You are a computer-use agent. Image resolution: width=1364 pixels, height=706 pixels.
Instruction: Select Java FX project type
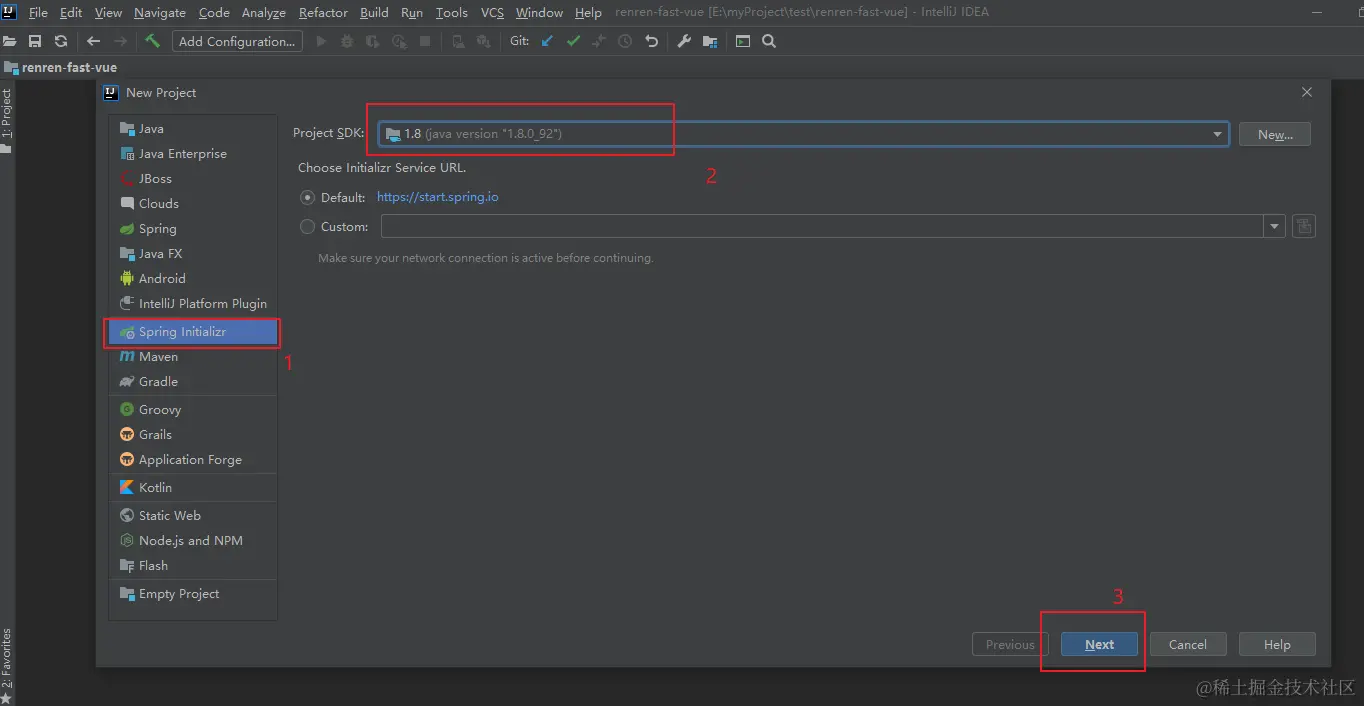click(x=193, y=253)
